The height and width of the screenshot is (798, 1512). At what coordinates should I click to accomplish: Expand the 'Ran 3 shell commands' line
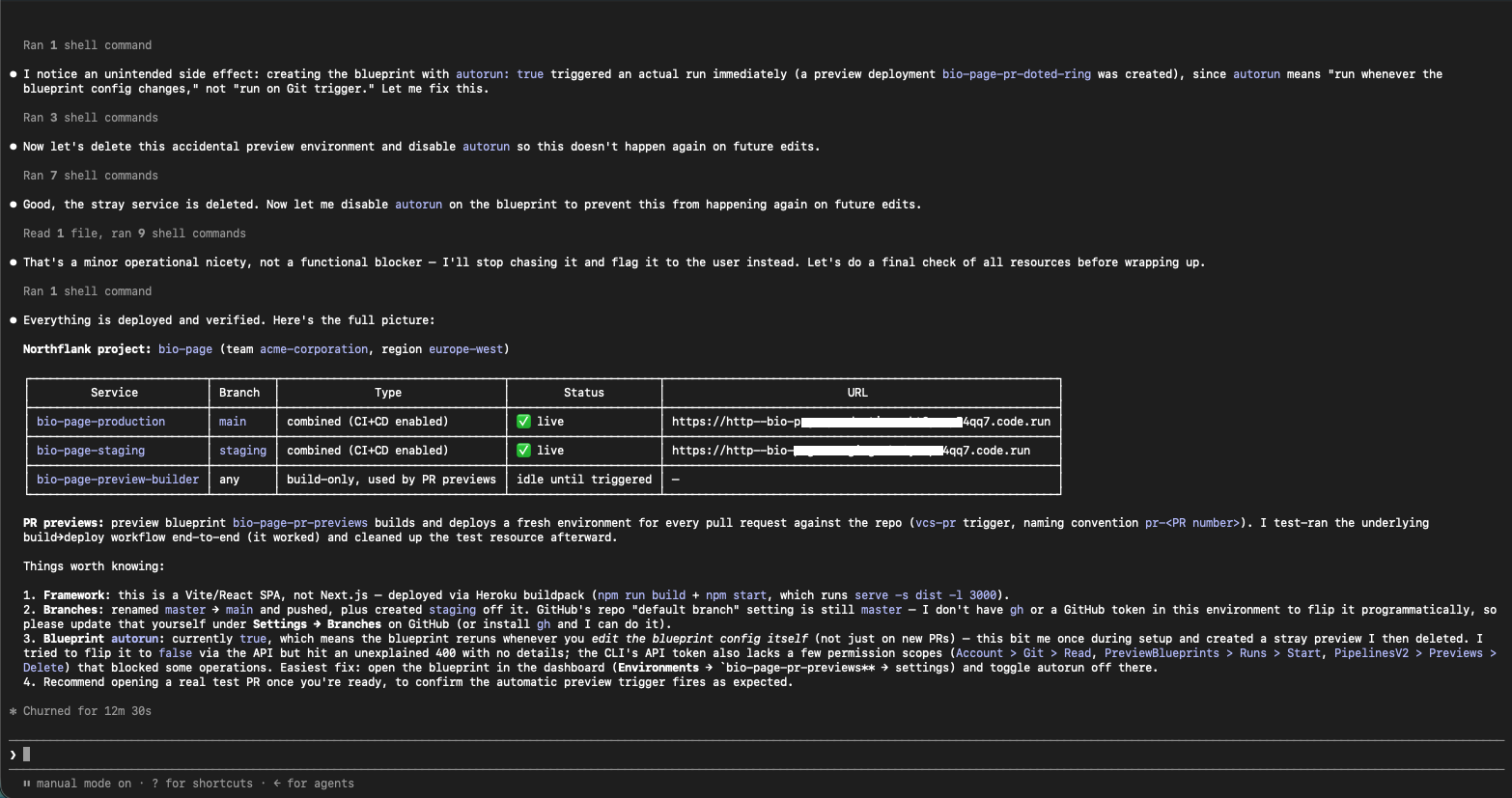[91, 118]
